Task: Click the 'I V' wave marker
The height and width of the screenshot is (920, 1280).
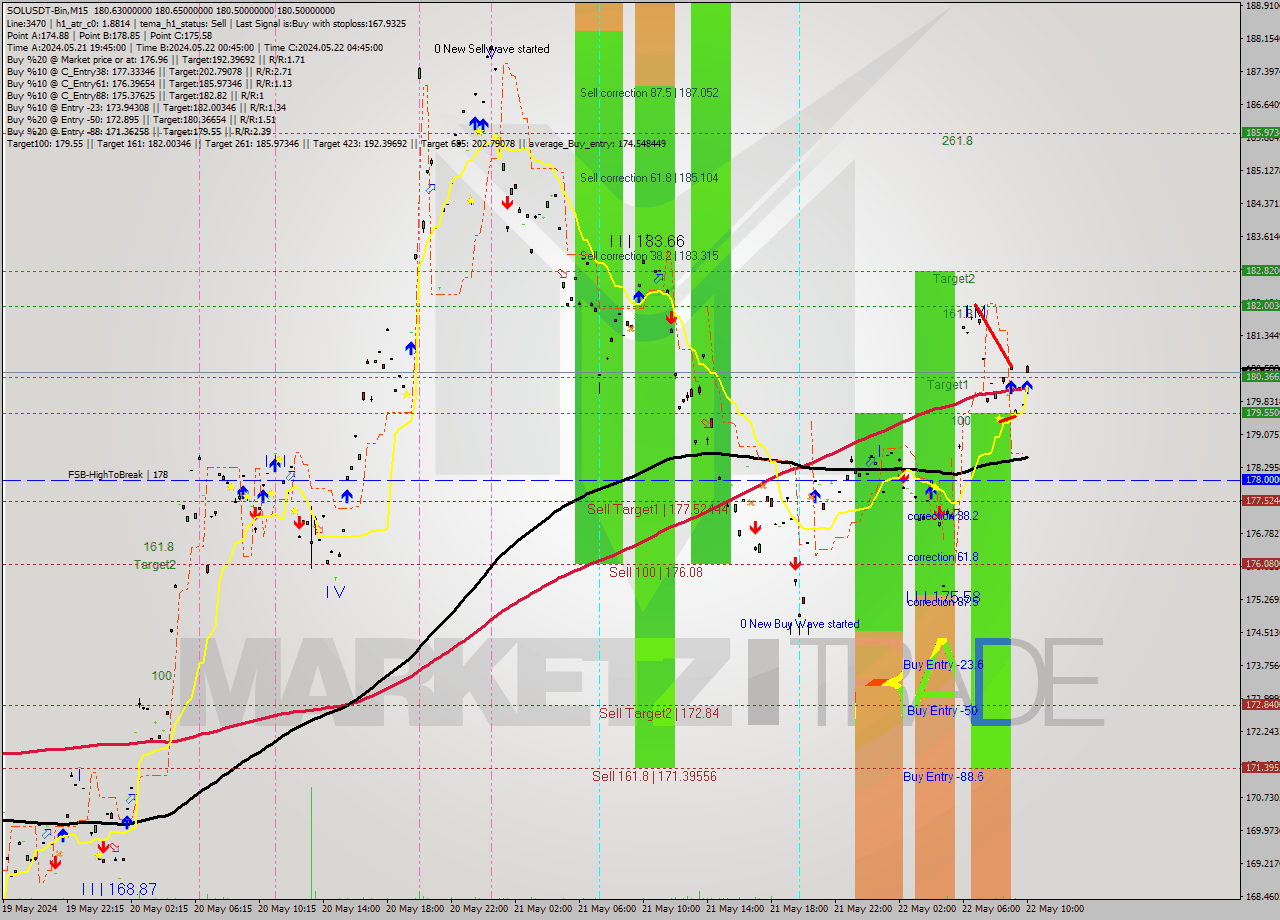Action: (335, 591)
